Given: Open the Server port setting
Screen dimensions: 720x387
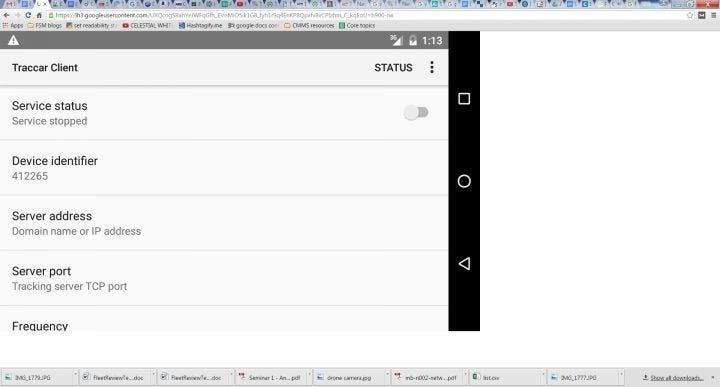Looking at the screenshot, I should pyautogui.click(x=224, y=278).
